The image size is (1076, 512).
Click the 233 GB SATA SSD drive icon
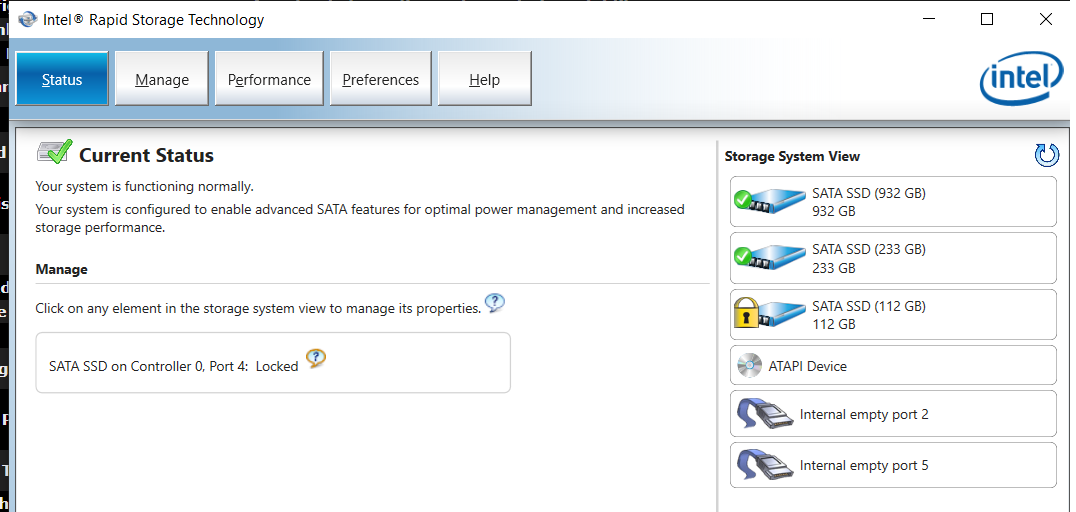coord(770,258)
